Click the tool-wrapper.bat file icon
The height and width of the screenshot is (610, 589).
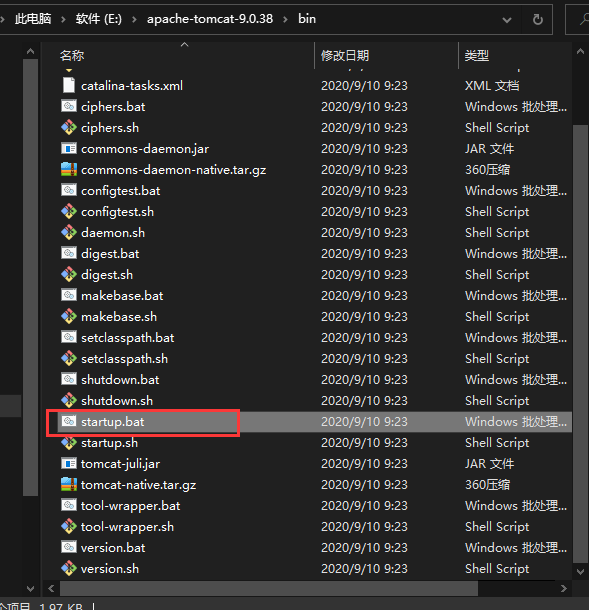tap(69, 505)
